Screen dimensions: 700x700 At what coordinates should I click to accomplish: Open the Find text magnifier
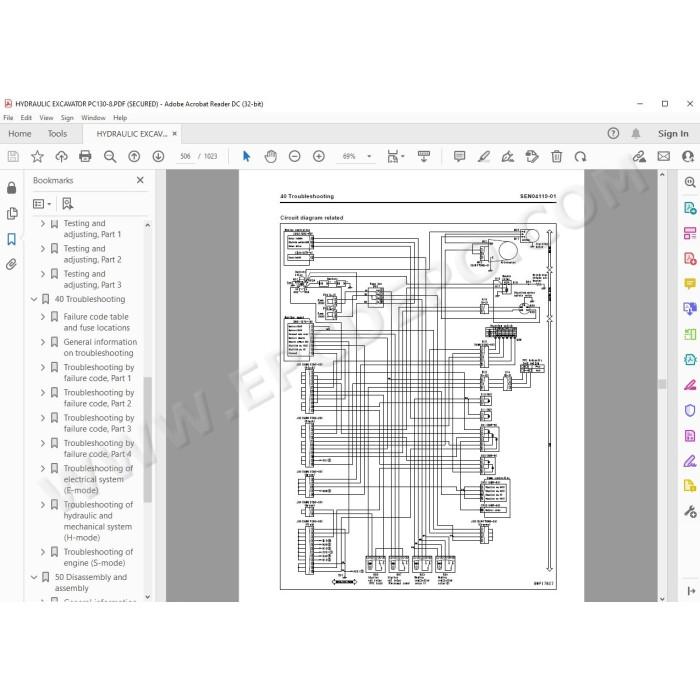(110, 156)
